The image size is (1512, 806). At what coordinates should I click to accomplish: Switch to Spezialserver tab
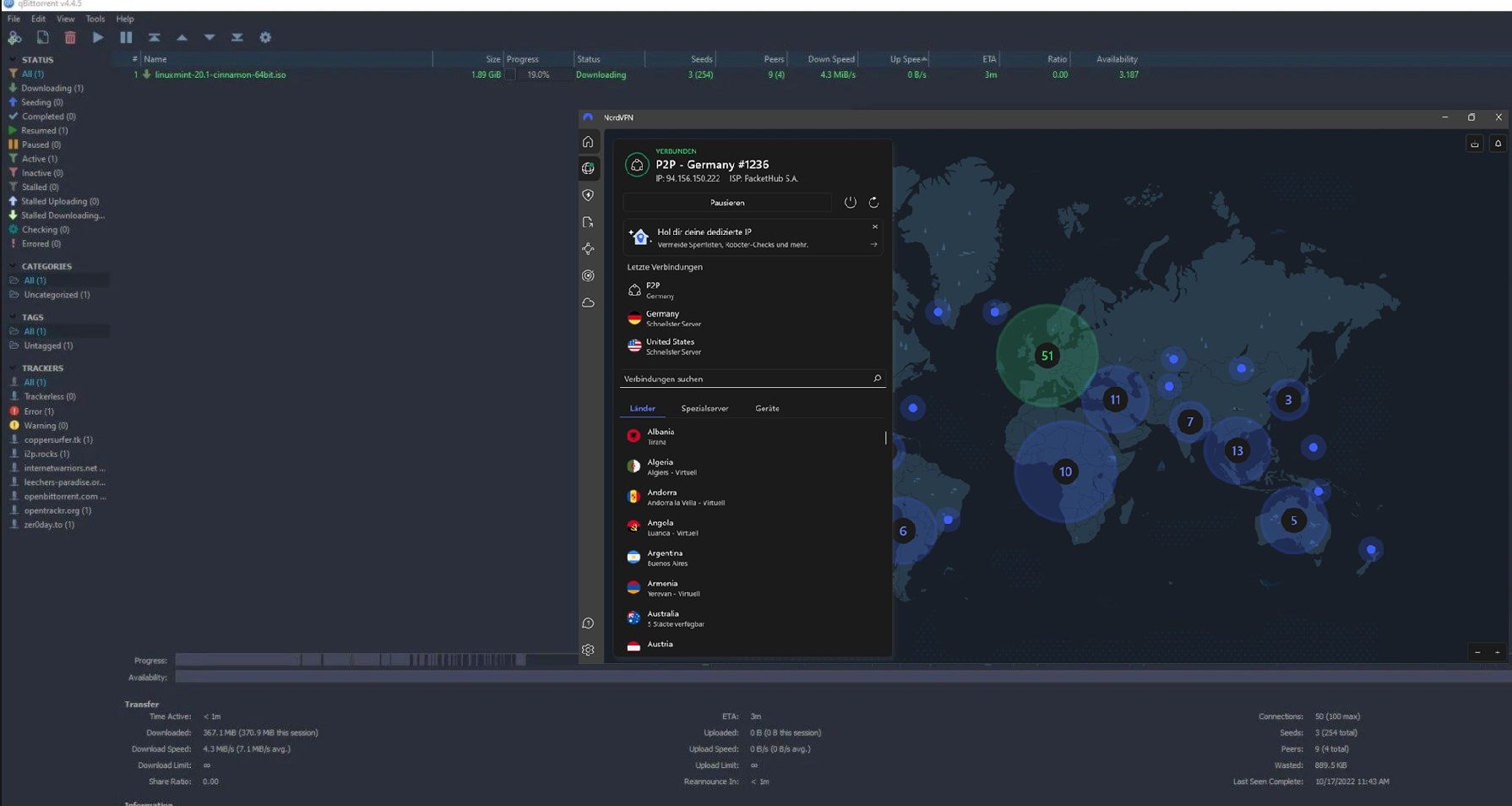coord(704,409)
